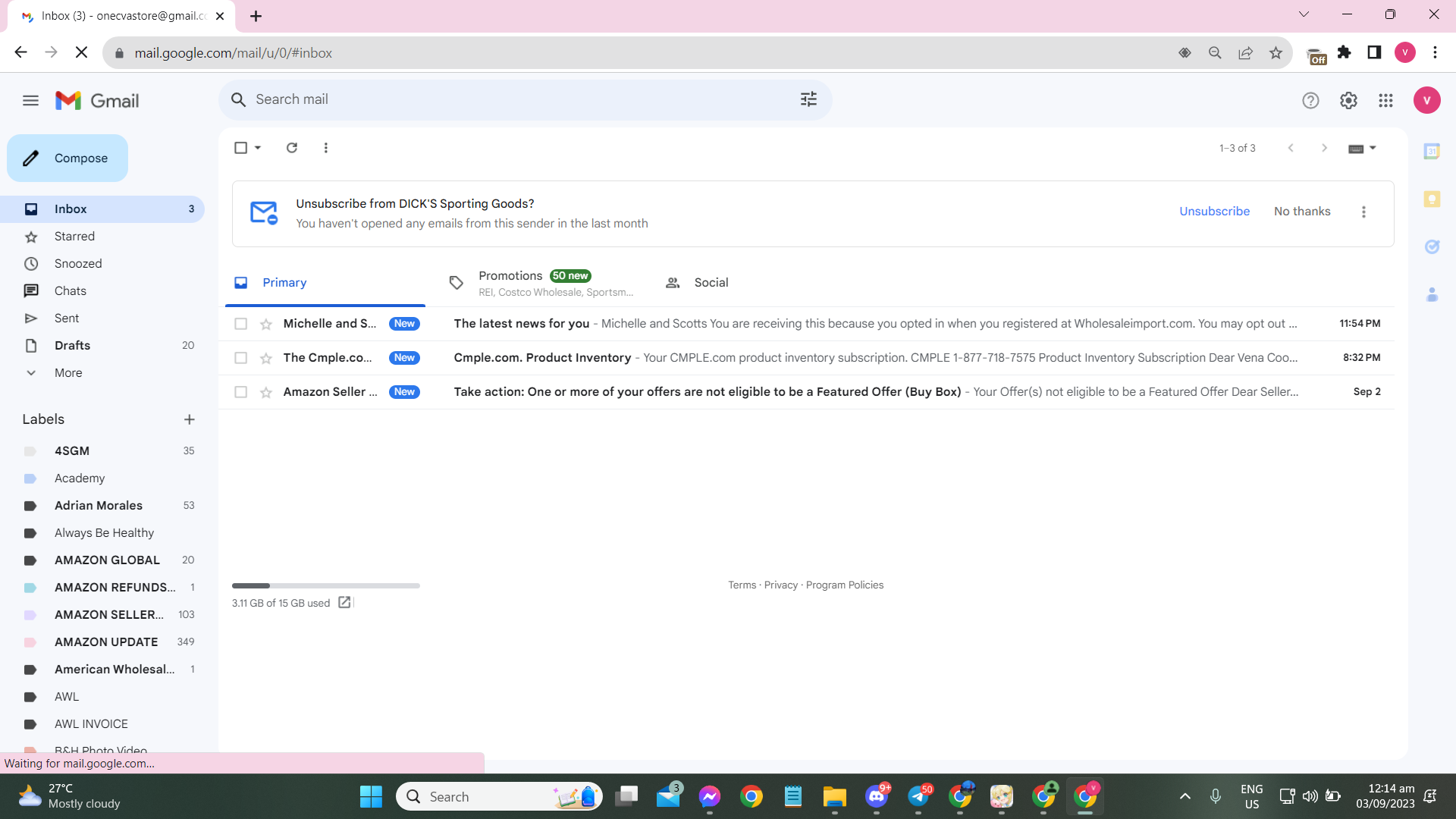The width and height of the screenshot is (1456, 819).
Task: Go to newer messages arrow
Action: tap(1291, 148)
